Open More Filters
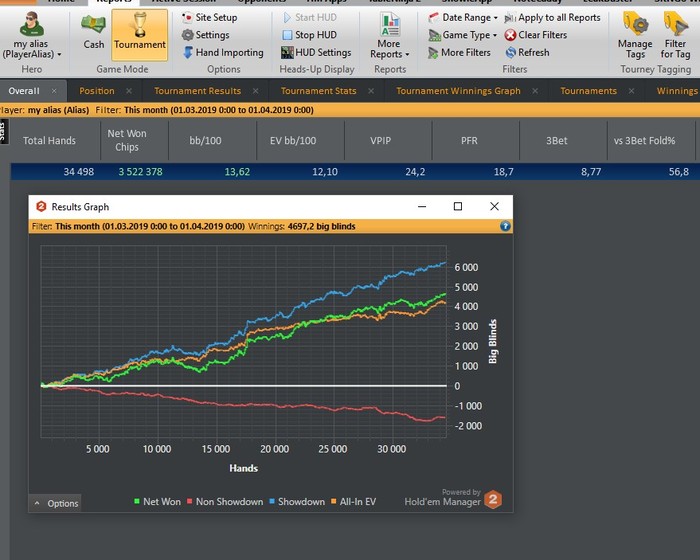This screenshot has width=700, height=560. (x=459, y=53)
